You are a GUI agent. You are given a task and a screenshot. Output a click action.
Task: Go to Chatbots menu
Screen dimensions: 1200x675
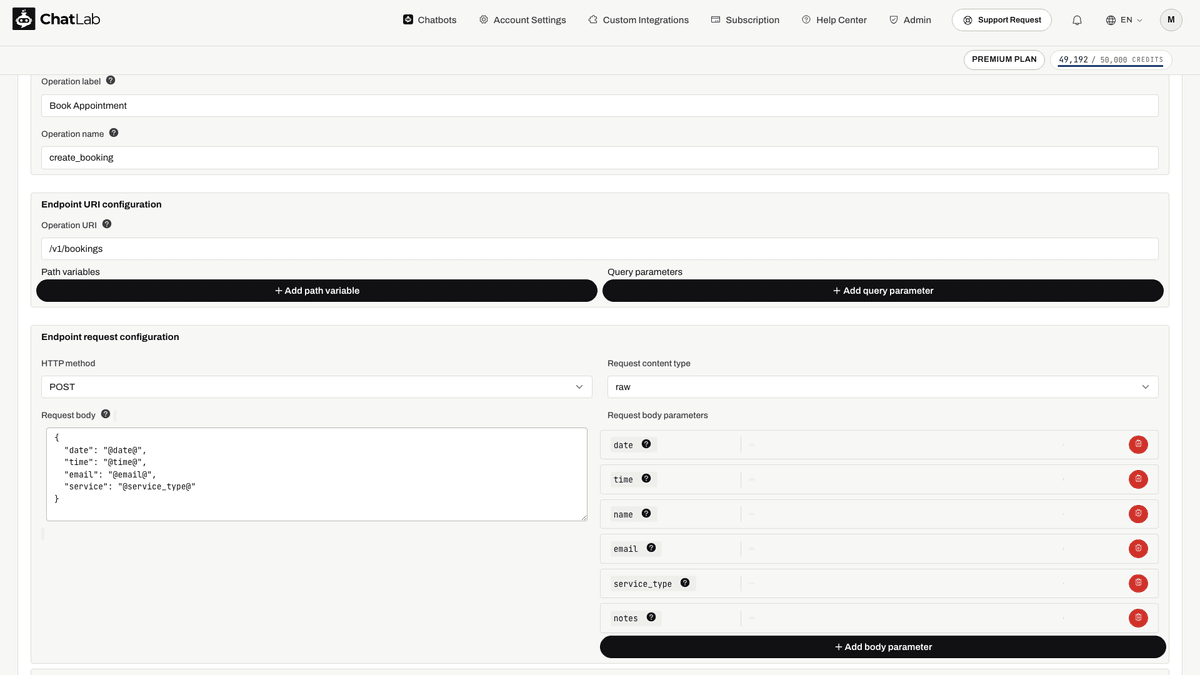[x=430, y=20]
